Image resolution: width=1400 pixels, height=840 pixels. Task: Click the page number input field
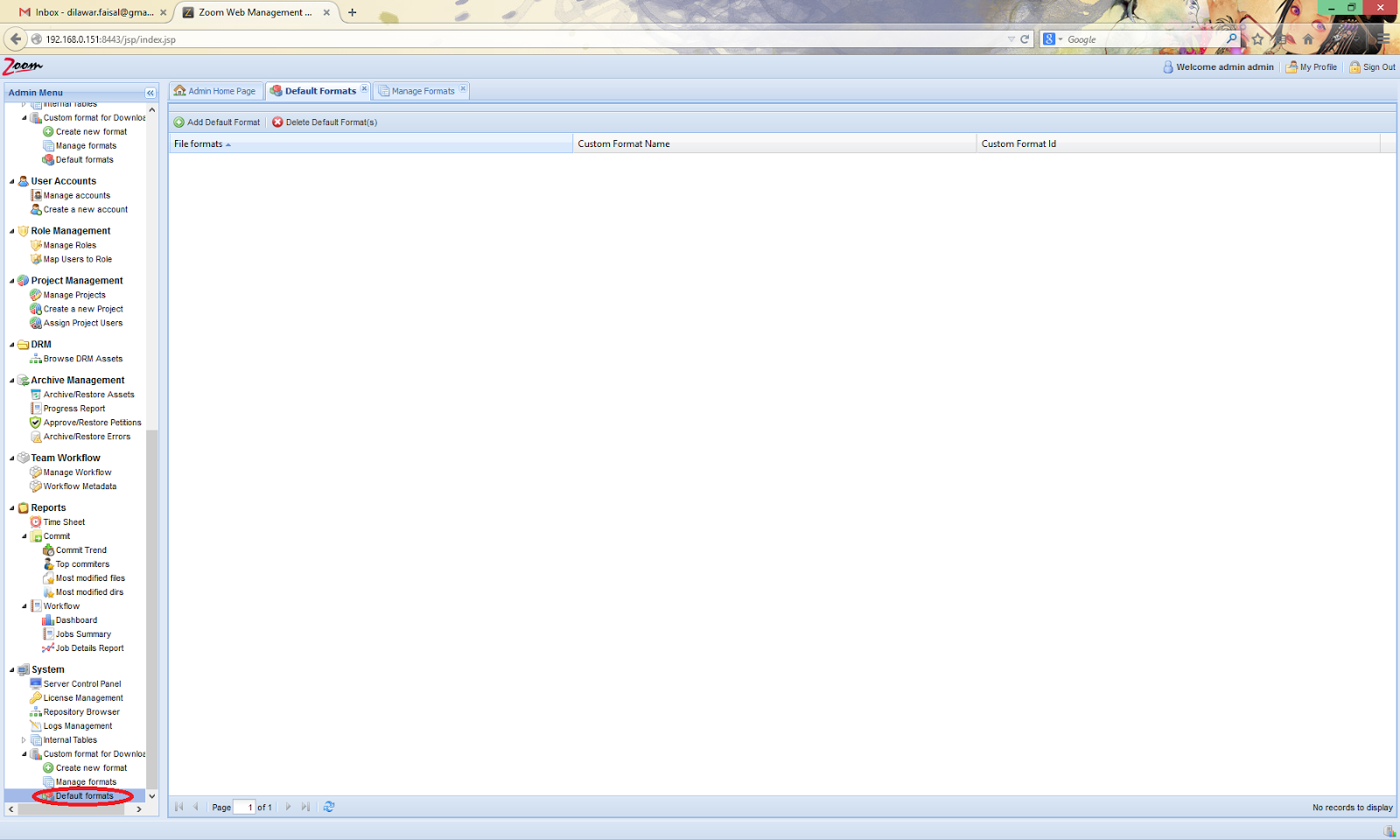point(244,807)
